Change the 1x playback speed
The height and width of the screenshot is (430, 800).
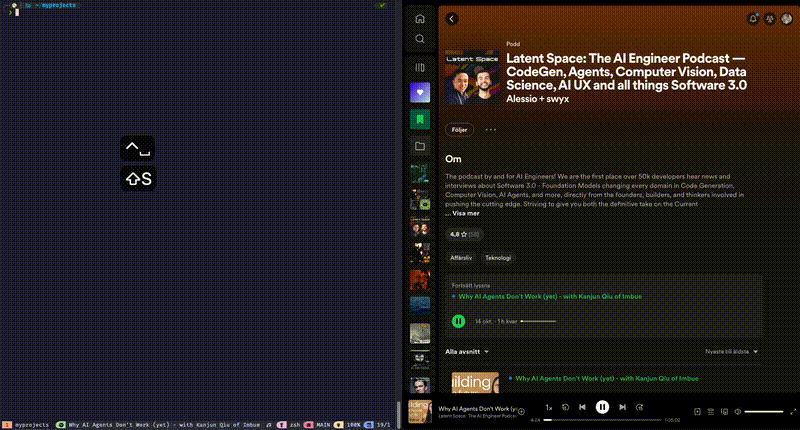point(548,408)
